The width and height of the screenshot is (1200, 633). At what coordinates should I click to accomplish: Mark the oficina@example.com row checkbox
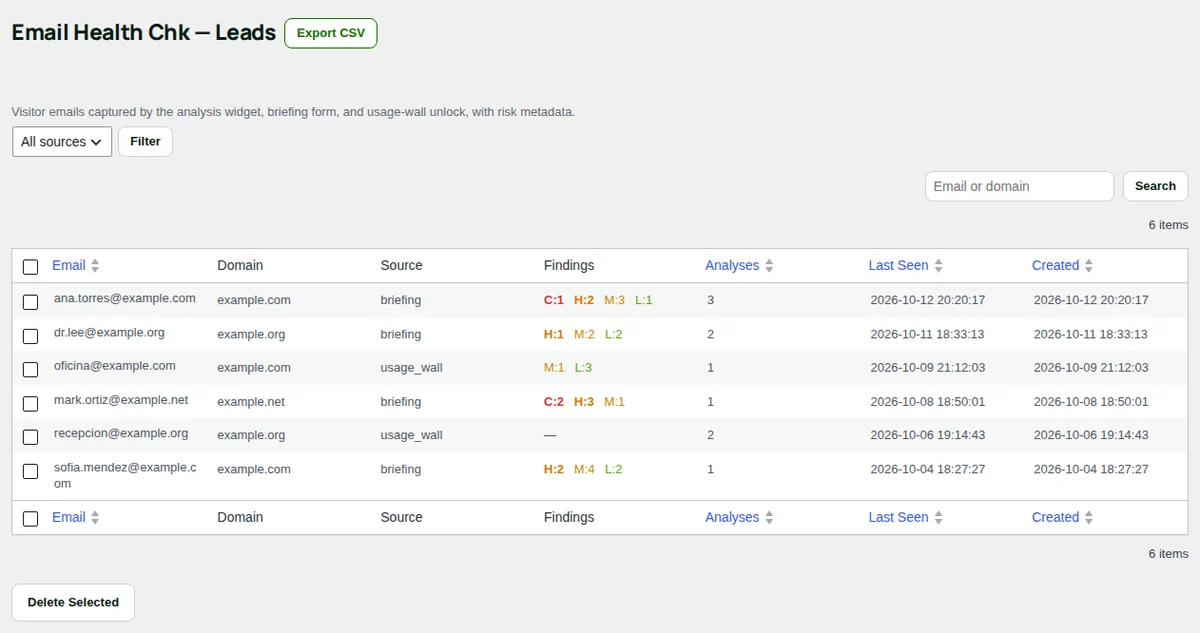31,369
